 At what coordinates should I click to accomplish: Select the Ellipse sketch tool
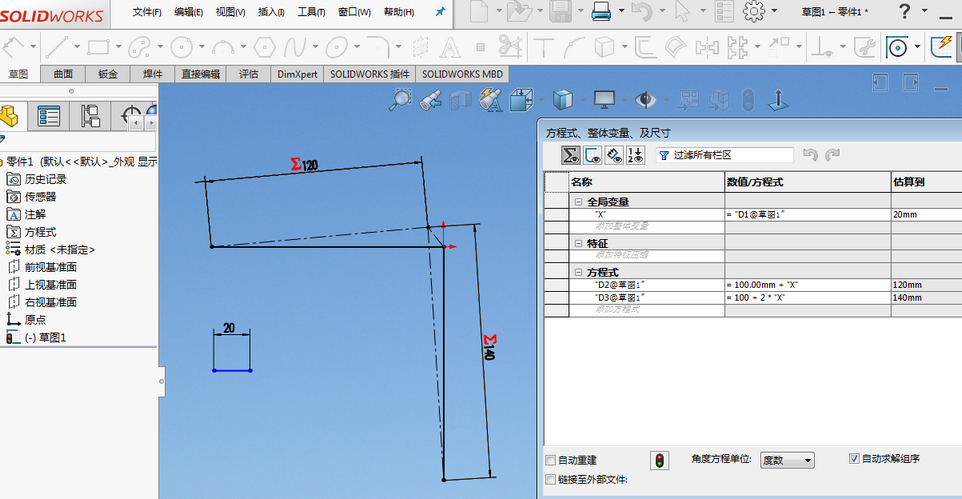coord(336,47)
